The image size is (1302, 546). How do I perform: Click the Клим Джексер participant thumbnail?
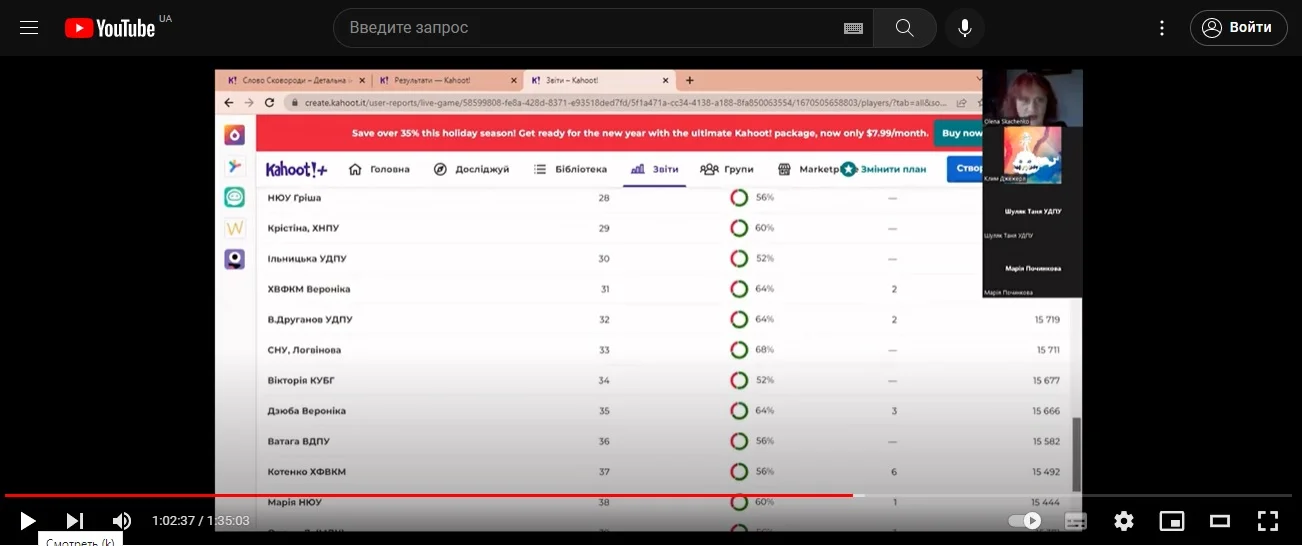click(x=1031, y=155)
